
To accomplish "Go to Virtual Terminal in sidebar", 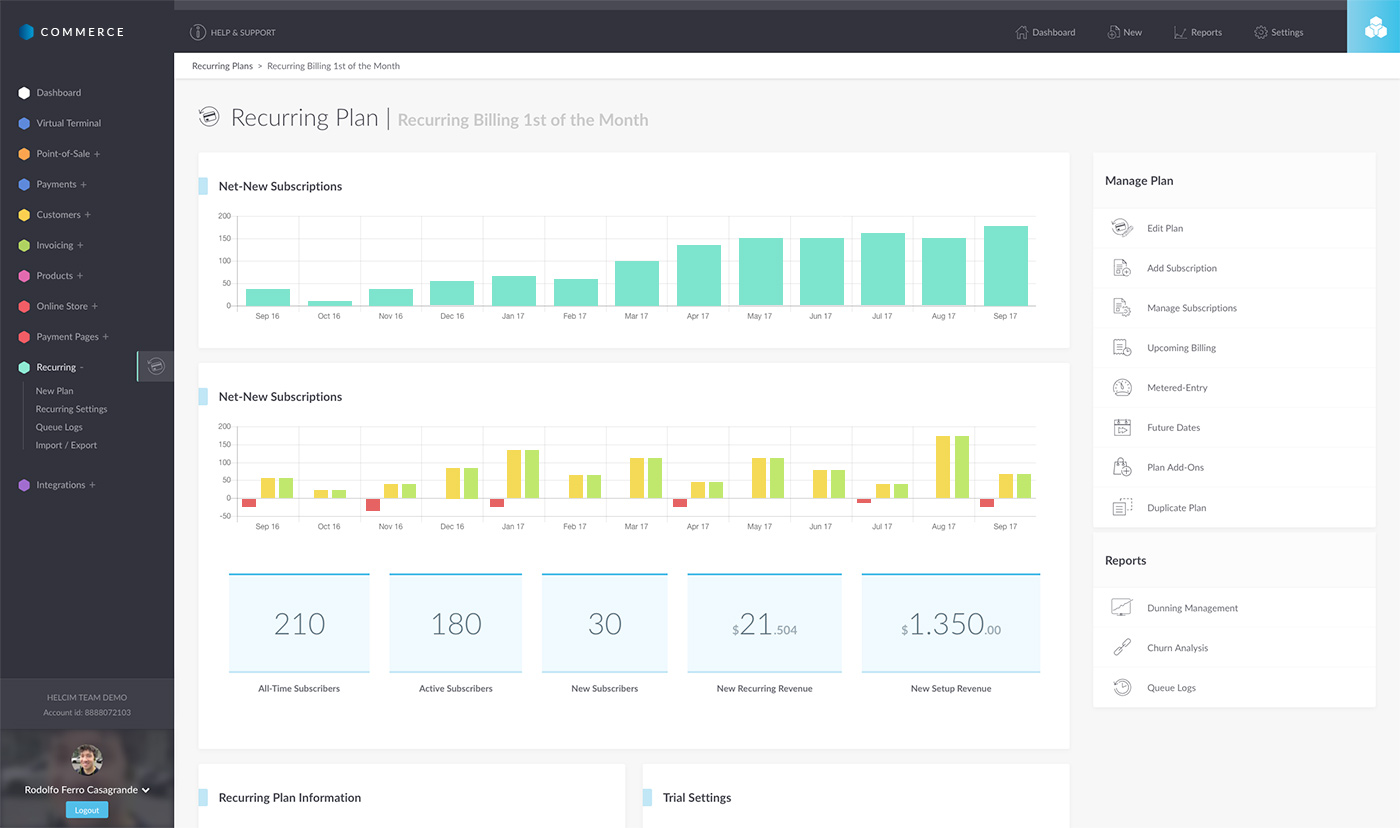I will tap(68, 123).
